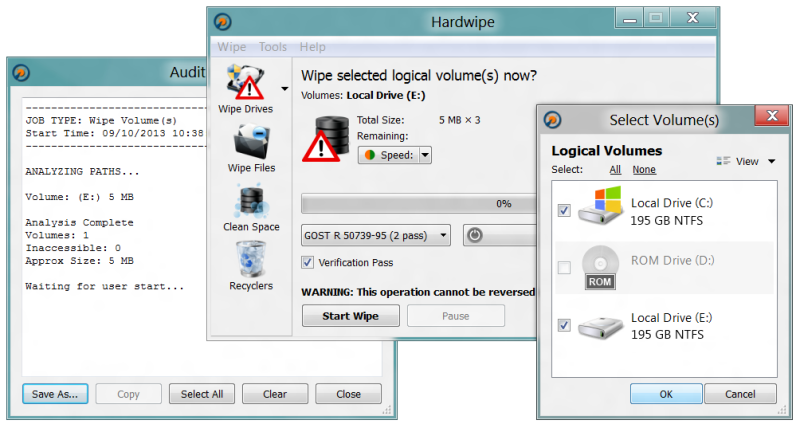This screenshot has width=800, height=428.
Task: Click Save As... in Audit window
Action: pyautogui.click(x=55, y=394)
